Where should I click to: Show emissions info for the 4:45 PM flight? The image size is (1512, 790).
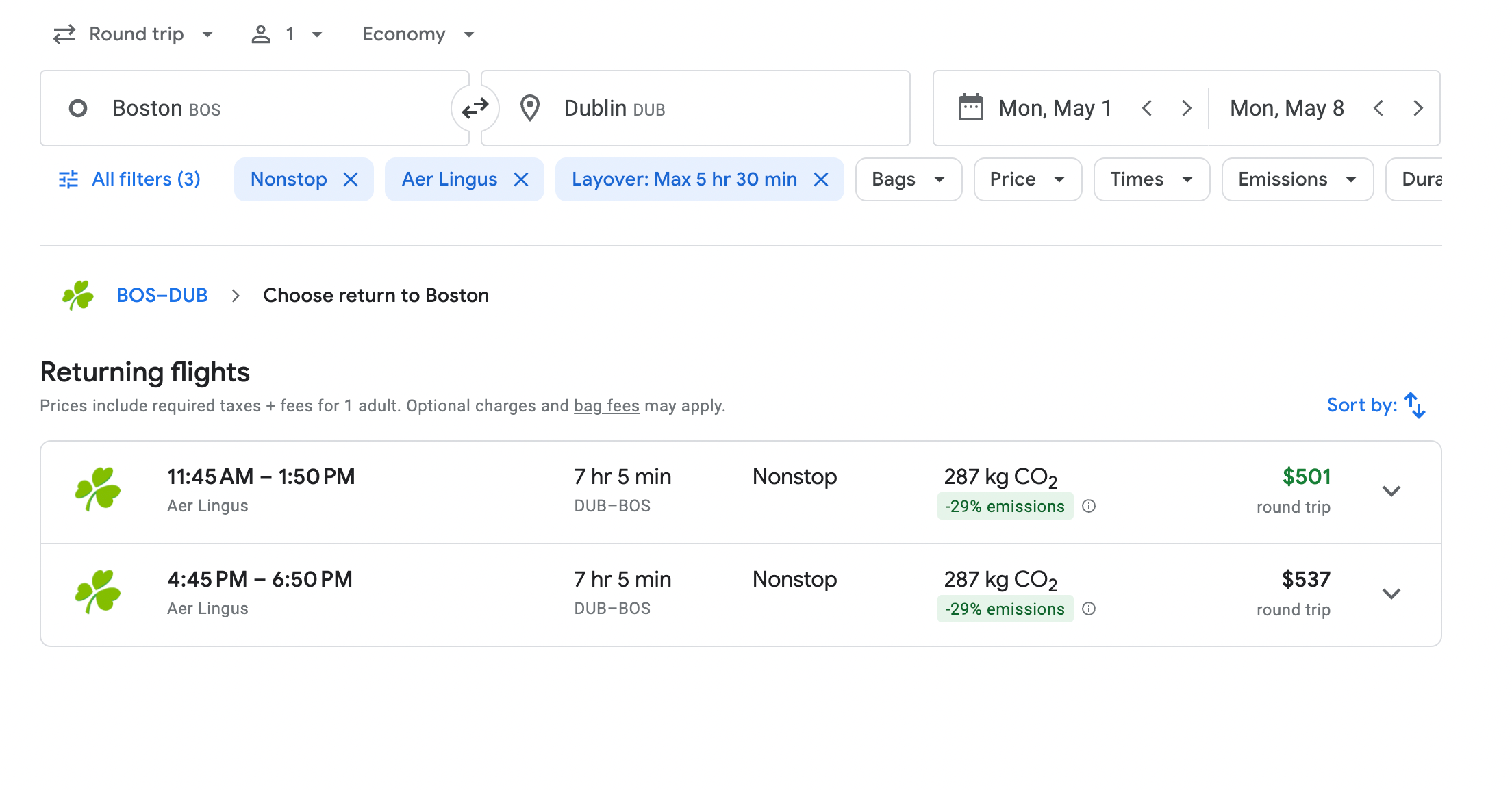tap(1089, 609)
